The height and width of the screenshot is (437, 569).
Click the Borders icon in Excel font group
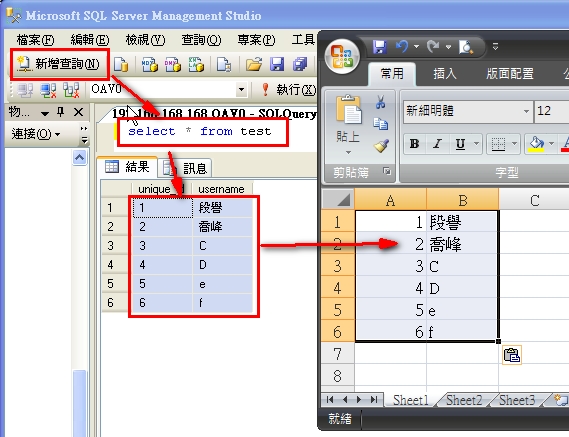point(498,144)
